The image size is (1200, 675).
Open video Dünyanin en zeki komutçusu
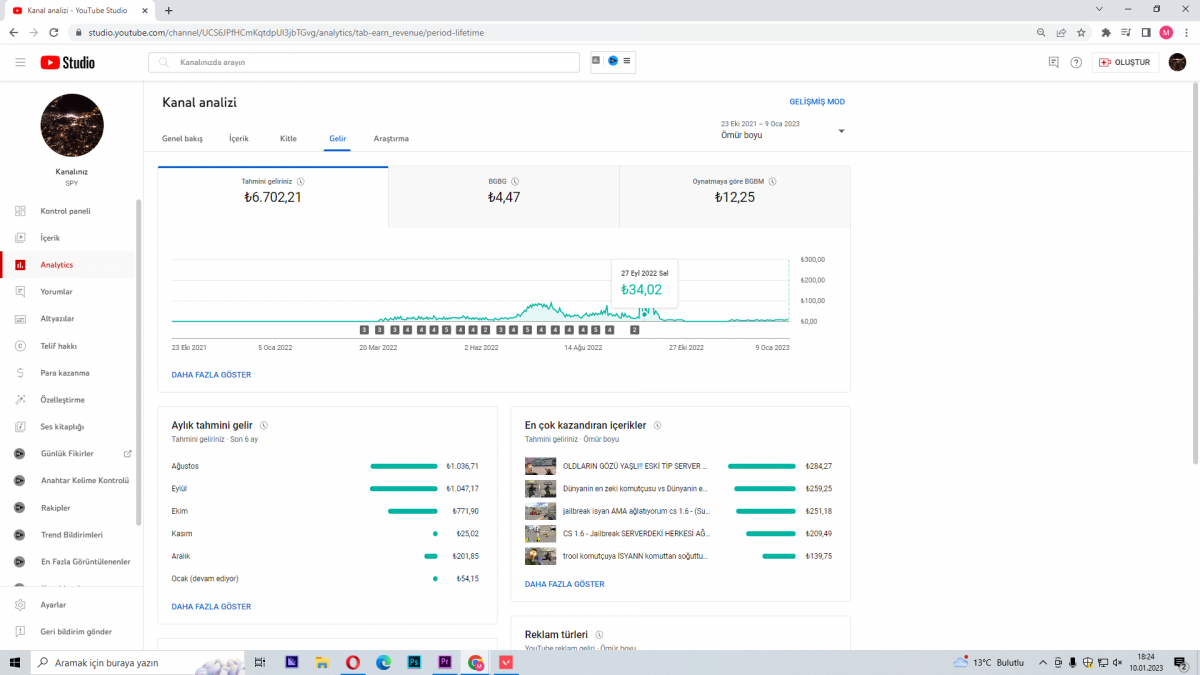636,489
